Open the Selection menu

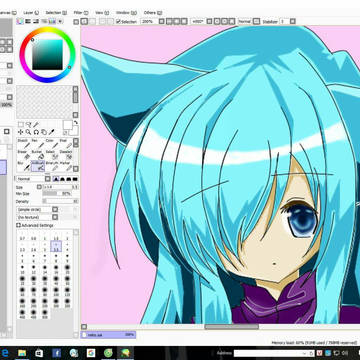coord(55,13)
